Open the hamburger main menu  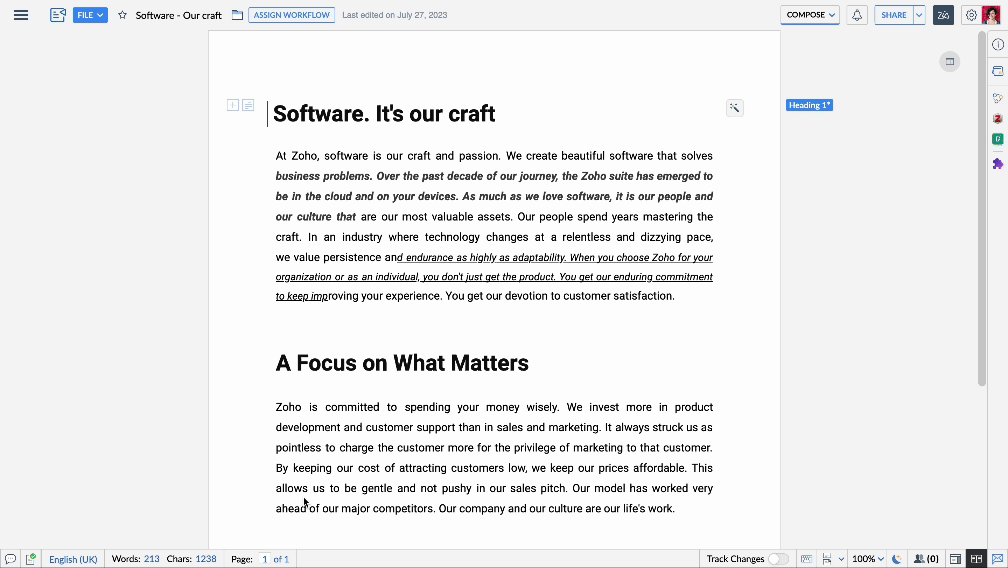click(x=21, y=15)
